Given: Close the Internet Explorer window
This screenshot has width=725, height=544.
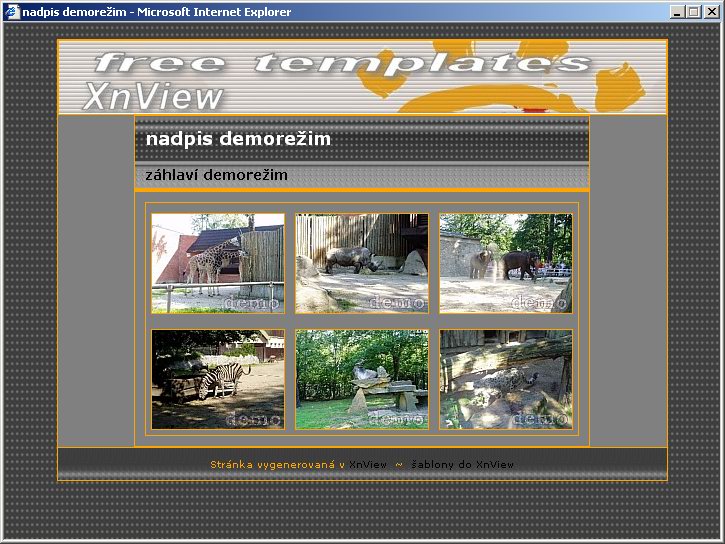Looking at the screenshot, I should 712,12.
